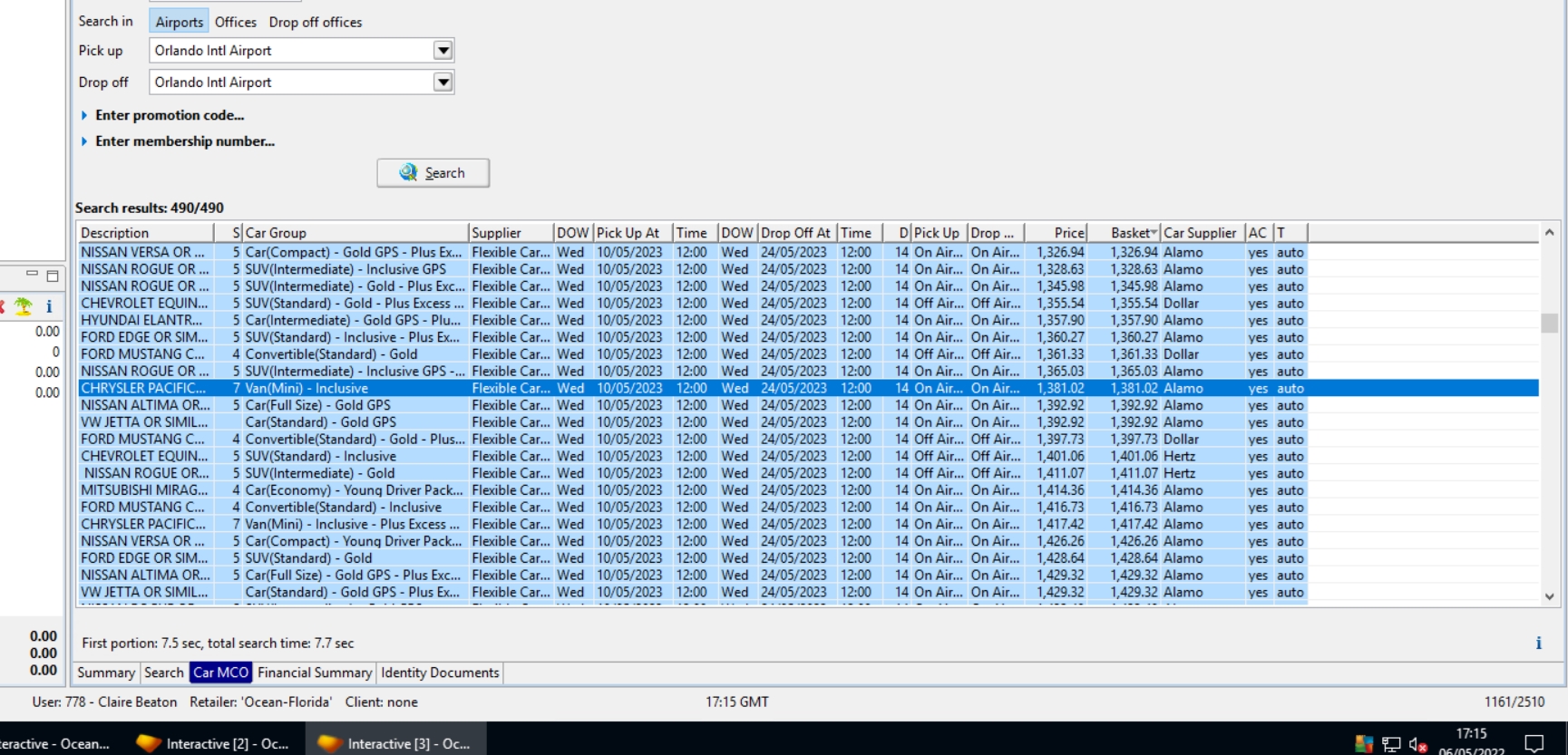Click the muted volume tray icon
This screenshot has width=1568, height=755.
pyautogui.click(x=1418, y=745)
